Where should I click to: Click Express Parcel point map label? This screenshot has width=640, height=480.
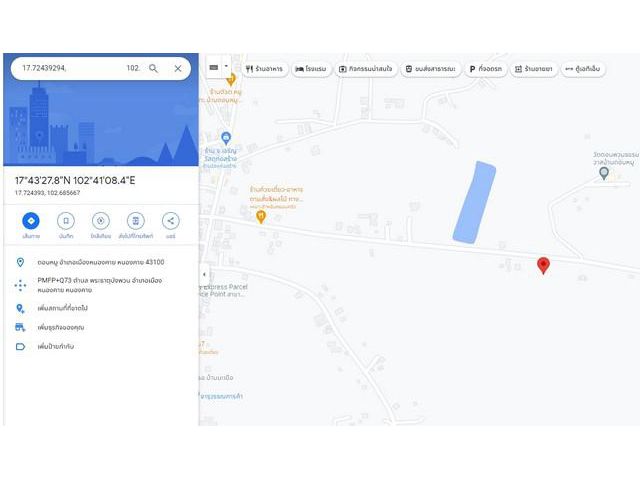click(223, 290)
